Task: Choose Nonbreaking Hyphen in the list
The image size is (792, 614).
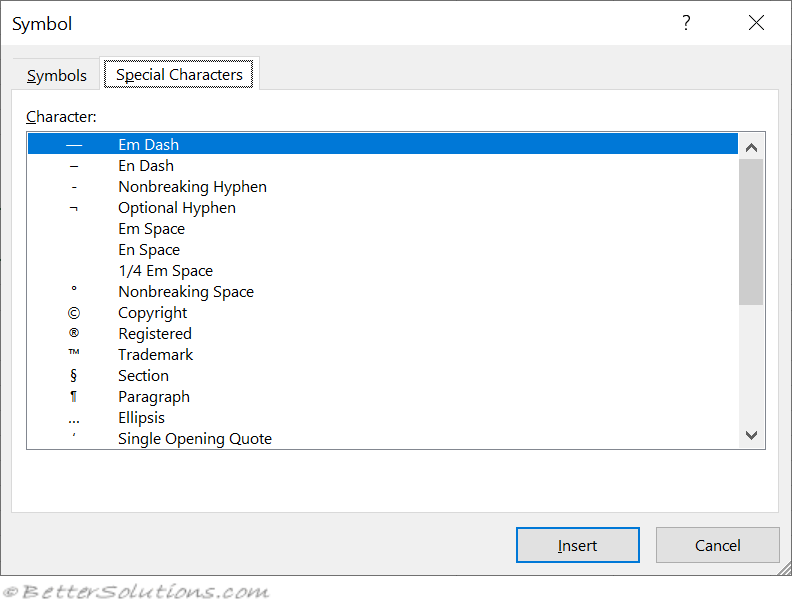Action: [x=383, y=187]
